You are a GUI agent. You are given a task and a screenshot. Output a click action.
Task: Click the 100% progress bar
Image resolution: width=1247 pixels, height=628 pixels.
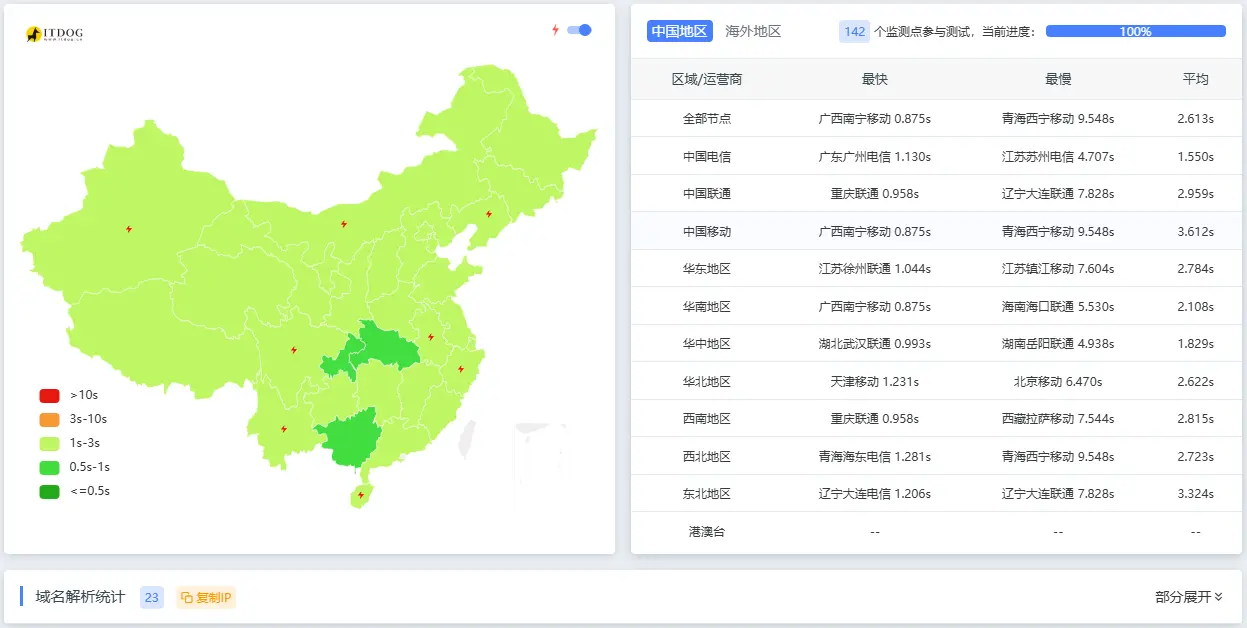click(1137, 31)
